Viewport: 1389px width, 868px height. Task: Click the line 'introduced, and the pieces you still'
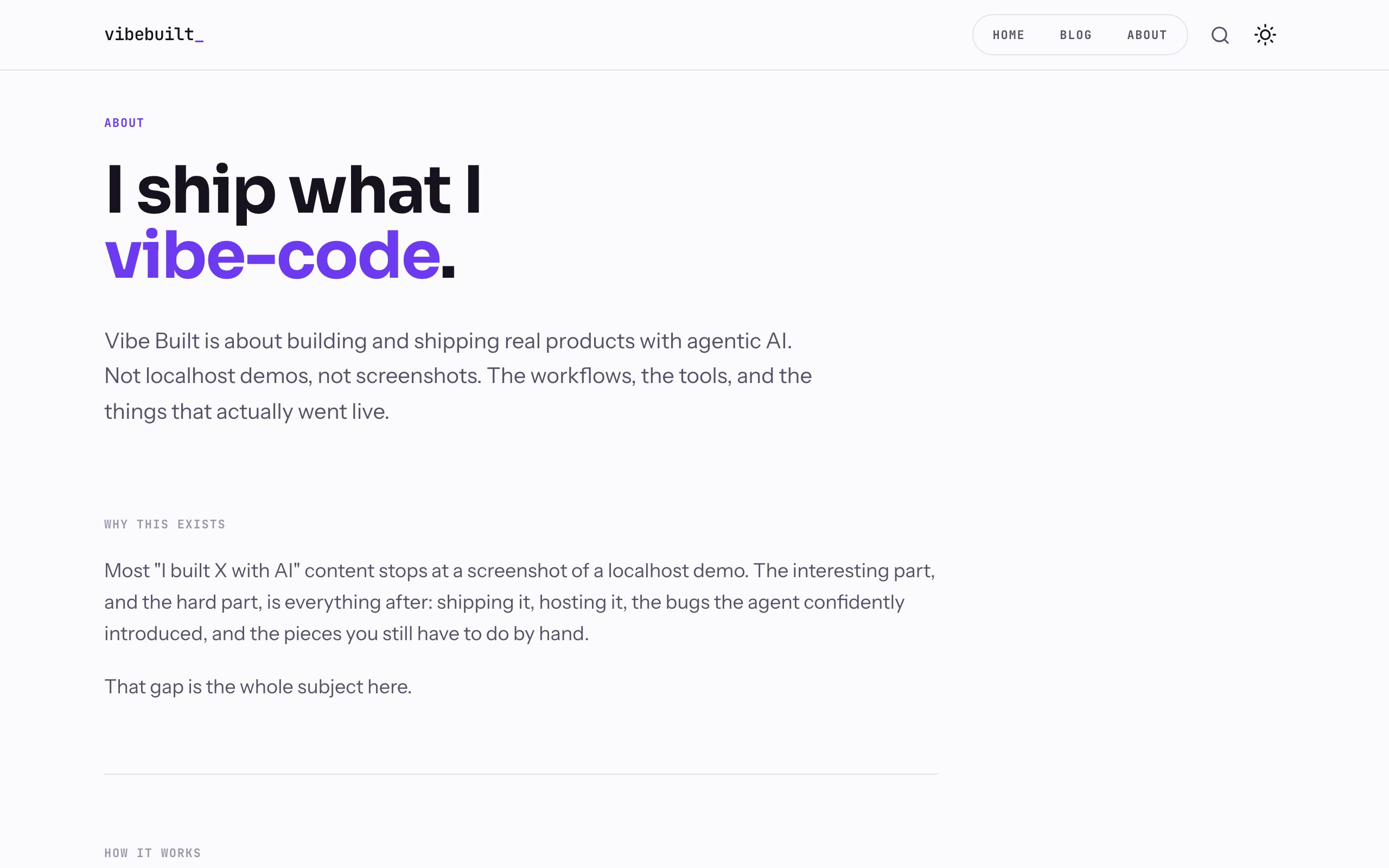(x=347, y=634)
